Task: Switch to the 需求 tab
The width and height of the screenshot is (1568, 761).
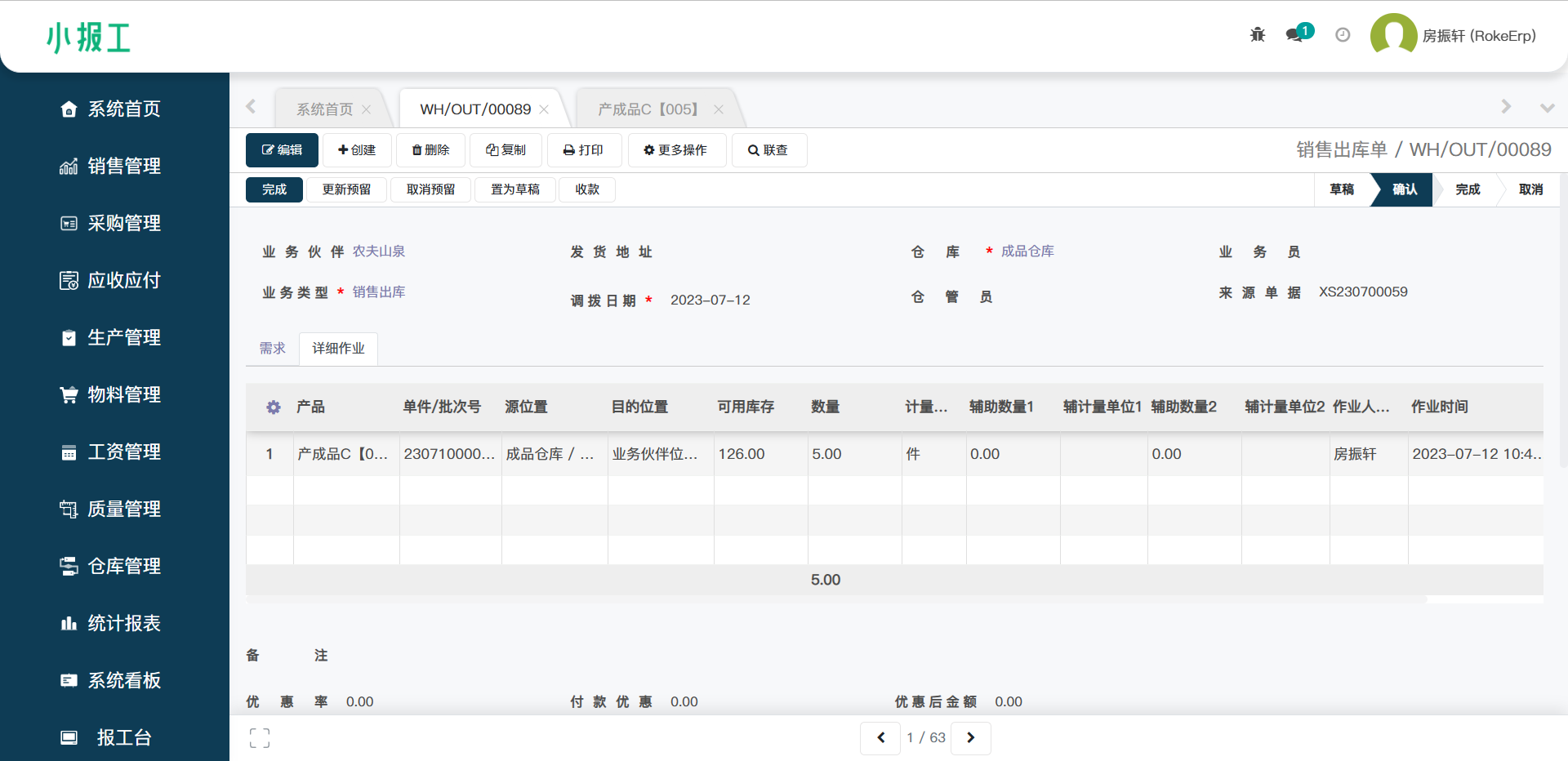Action: (x=272, y=348)
